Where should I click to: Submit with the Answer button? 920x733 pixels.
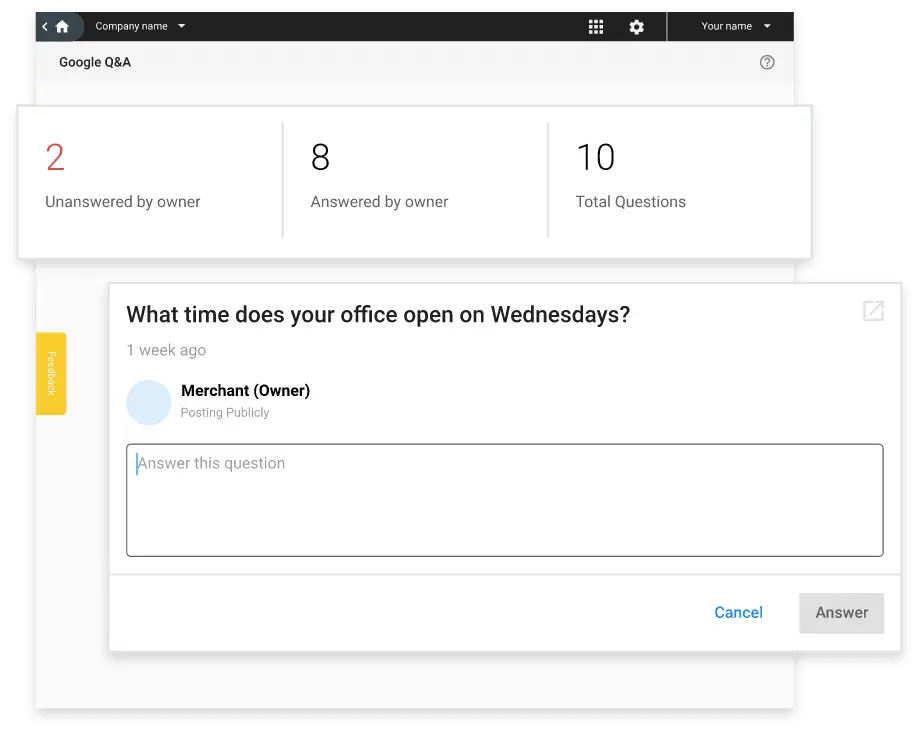point(841,613)
